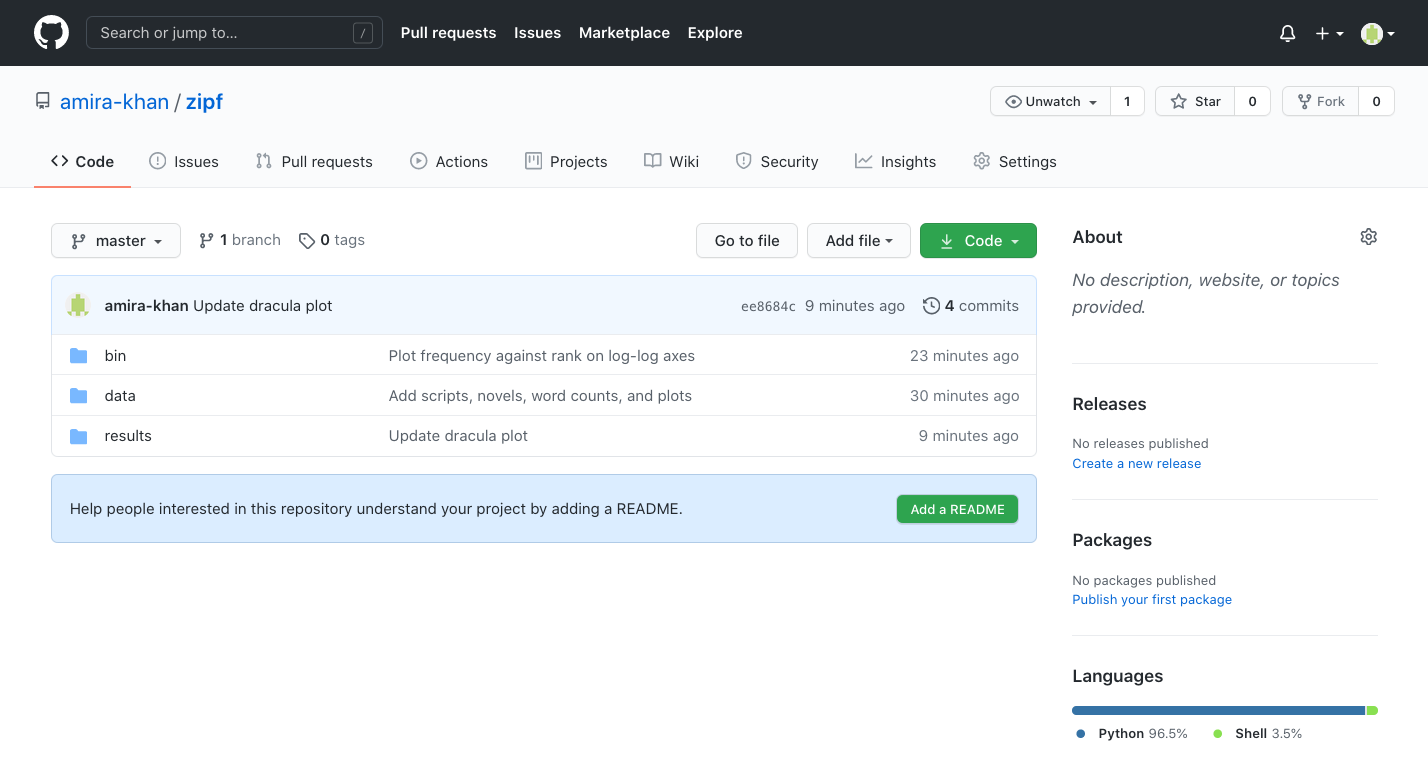Image resolution: width=1428 pixels, height=761 pixels.
Task: Click the Search or jump to field
Action: point(234,33)
